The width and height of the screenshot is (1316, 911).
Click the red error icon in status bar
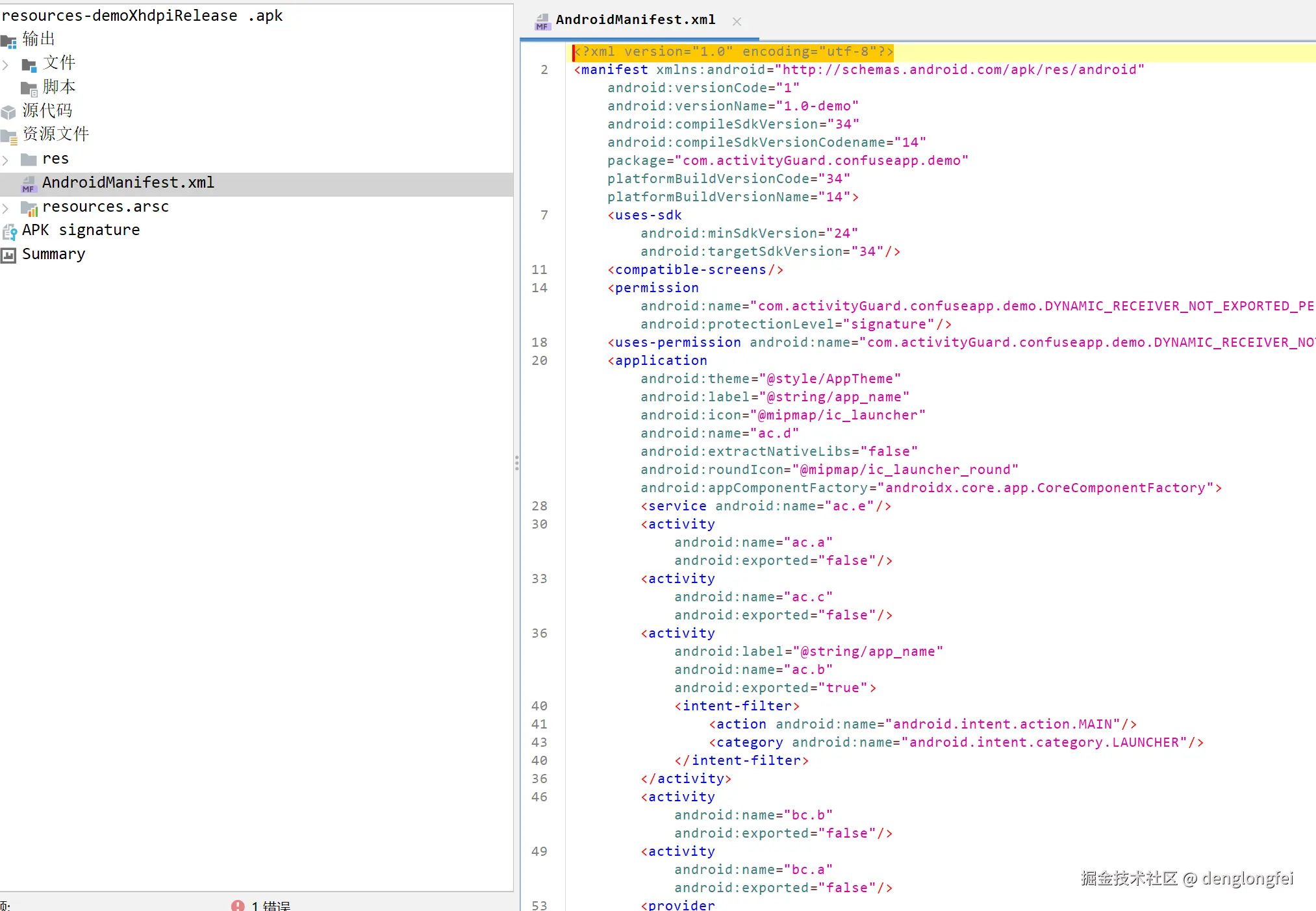238,905
